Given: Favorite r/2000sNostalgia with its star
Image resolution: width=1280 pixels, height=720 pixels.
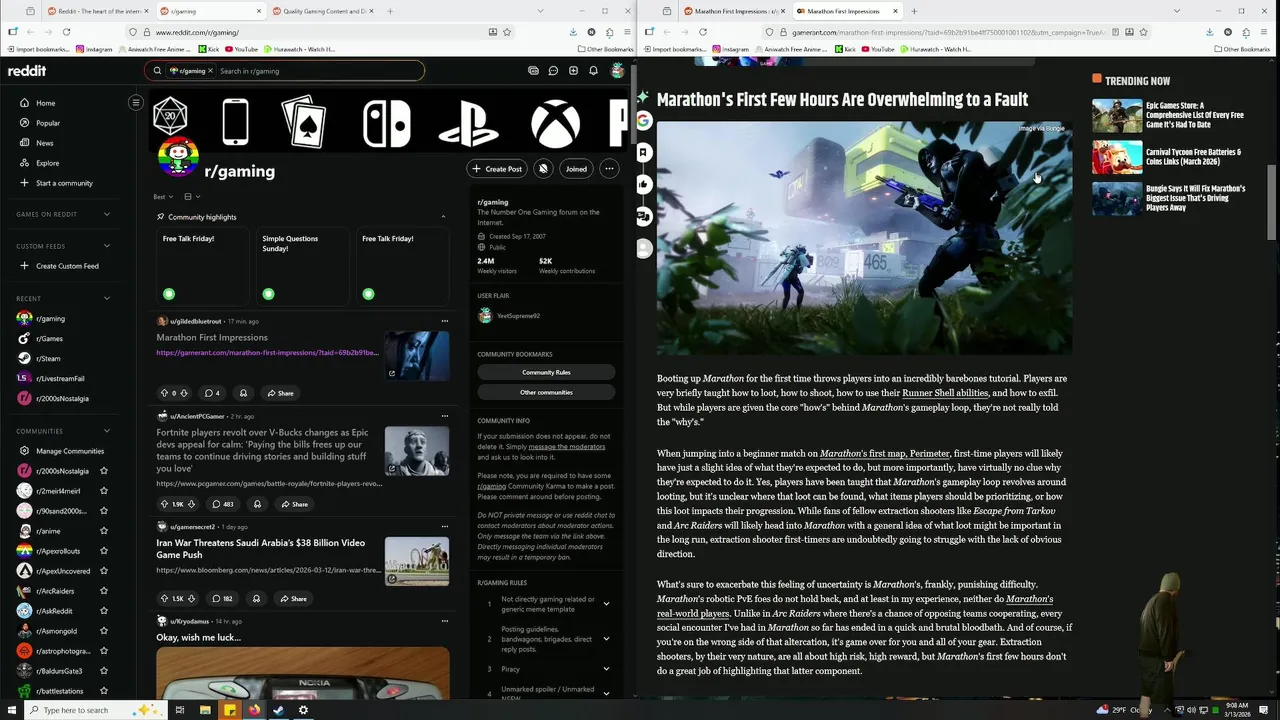Looking at the screenshot, I should [x=104, y=471].
